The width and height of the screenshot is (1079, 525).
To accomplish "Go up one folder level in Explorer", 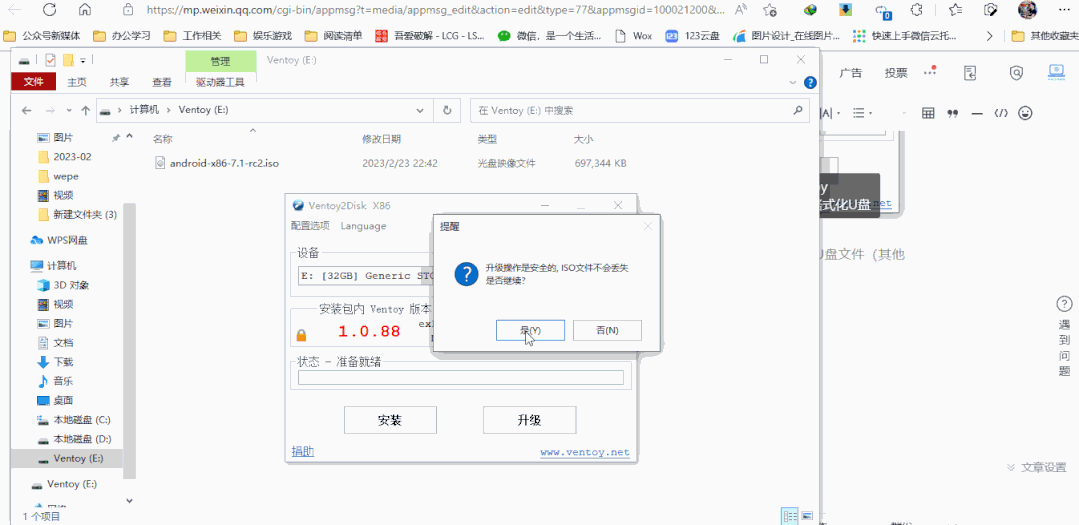I will [x=85, y=110].
